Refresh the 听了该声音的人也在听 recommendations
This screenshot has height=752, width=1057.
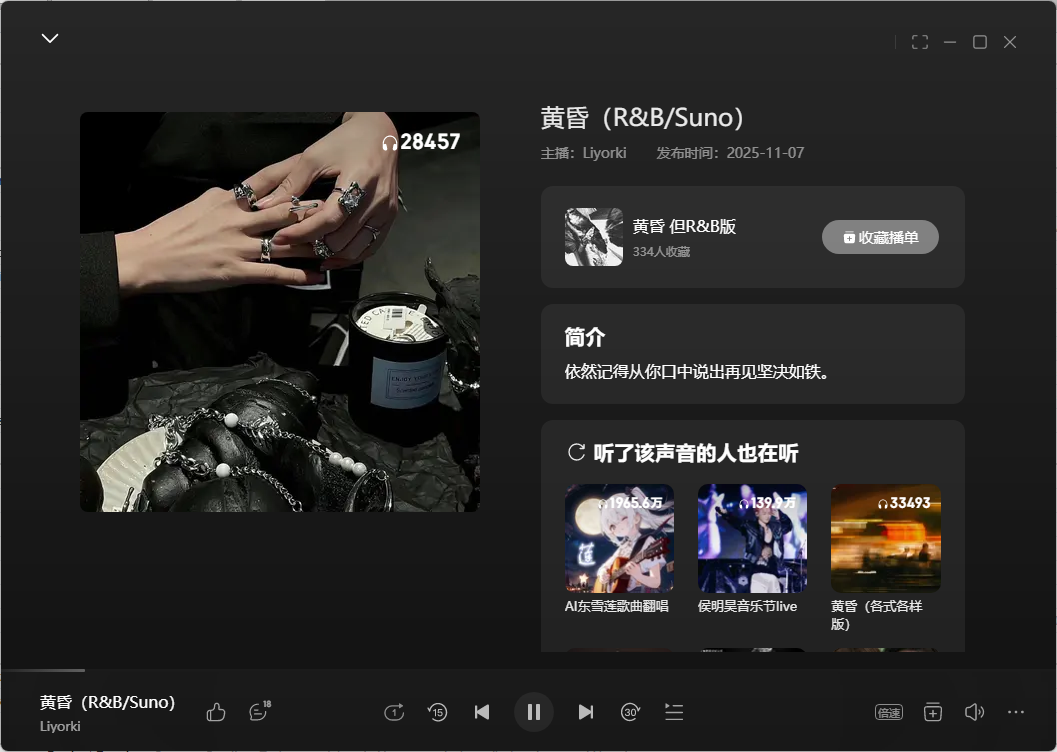[576, 453]
